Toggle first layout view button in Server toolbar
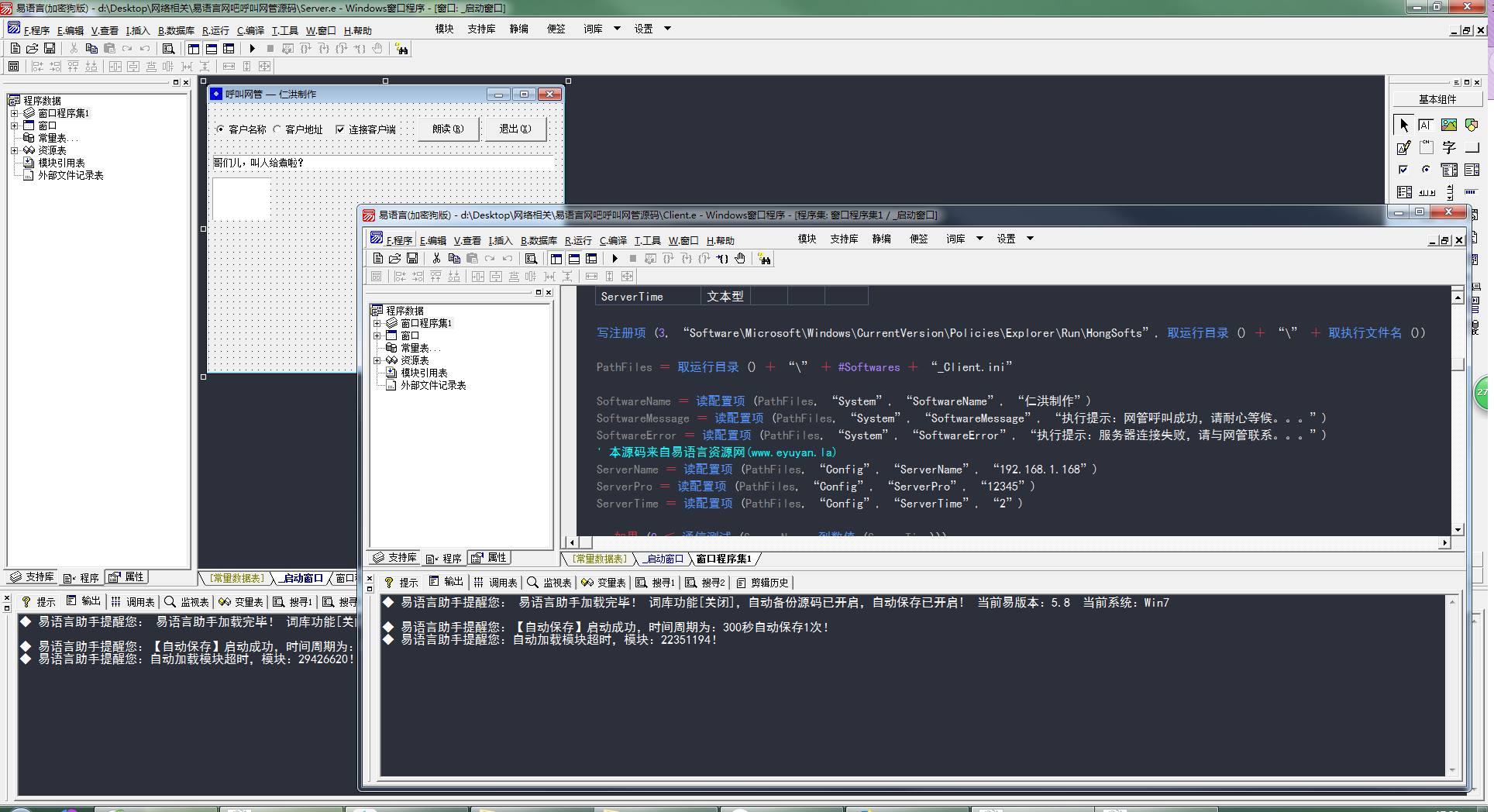The width and height of the screenshot is (1494, 812). tap(194, 49)
